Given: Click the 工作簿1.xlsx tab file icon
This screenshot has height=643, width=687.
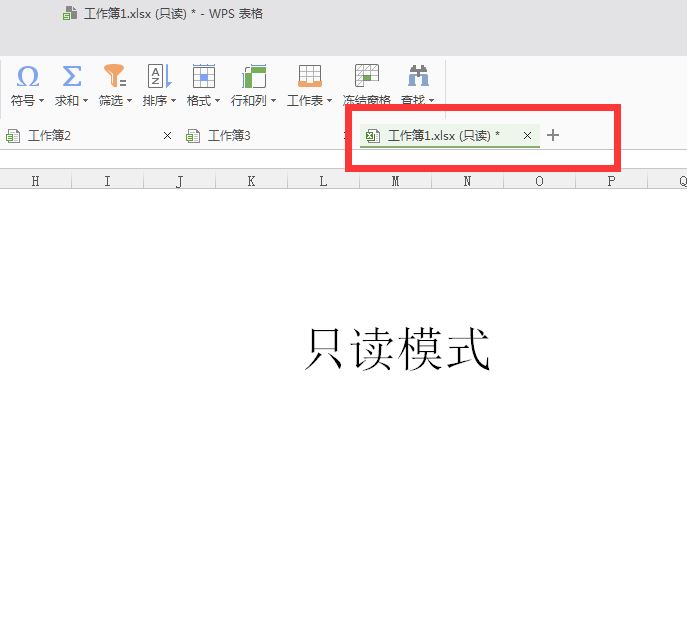Looking at the screenshot, I should coord(372,136).
